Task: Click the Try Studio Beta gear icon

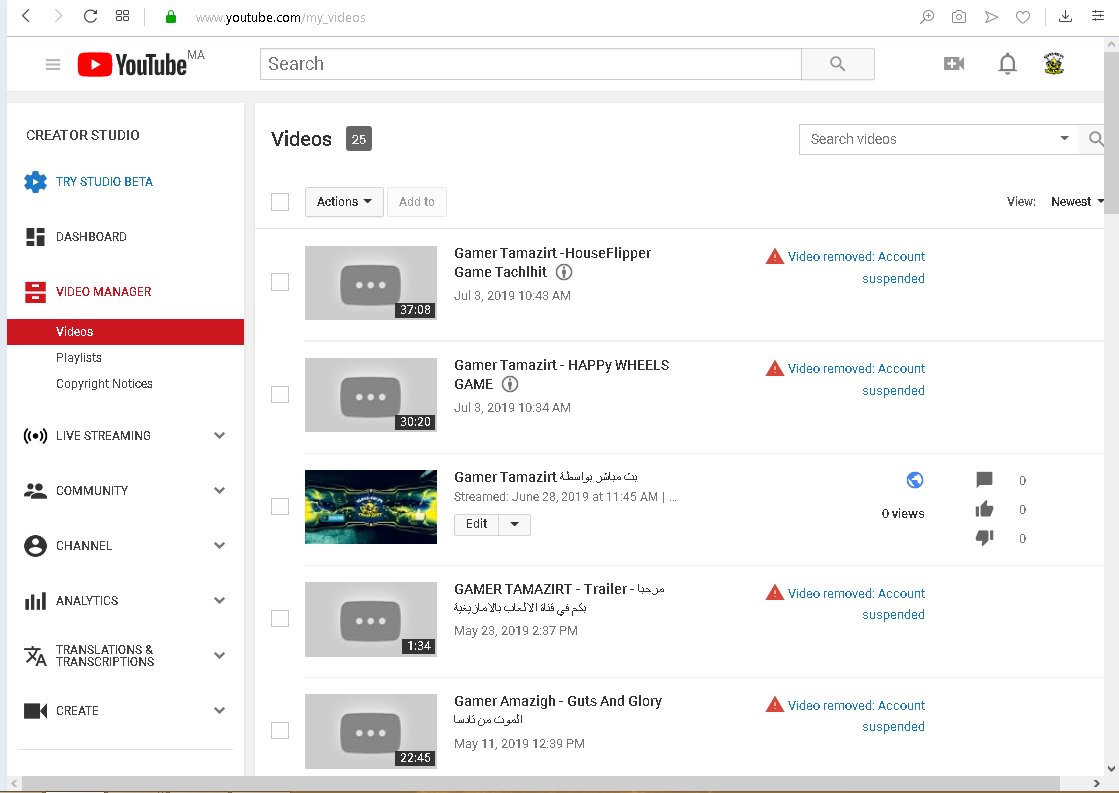Action: click(x=35, y=182)
